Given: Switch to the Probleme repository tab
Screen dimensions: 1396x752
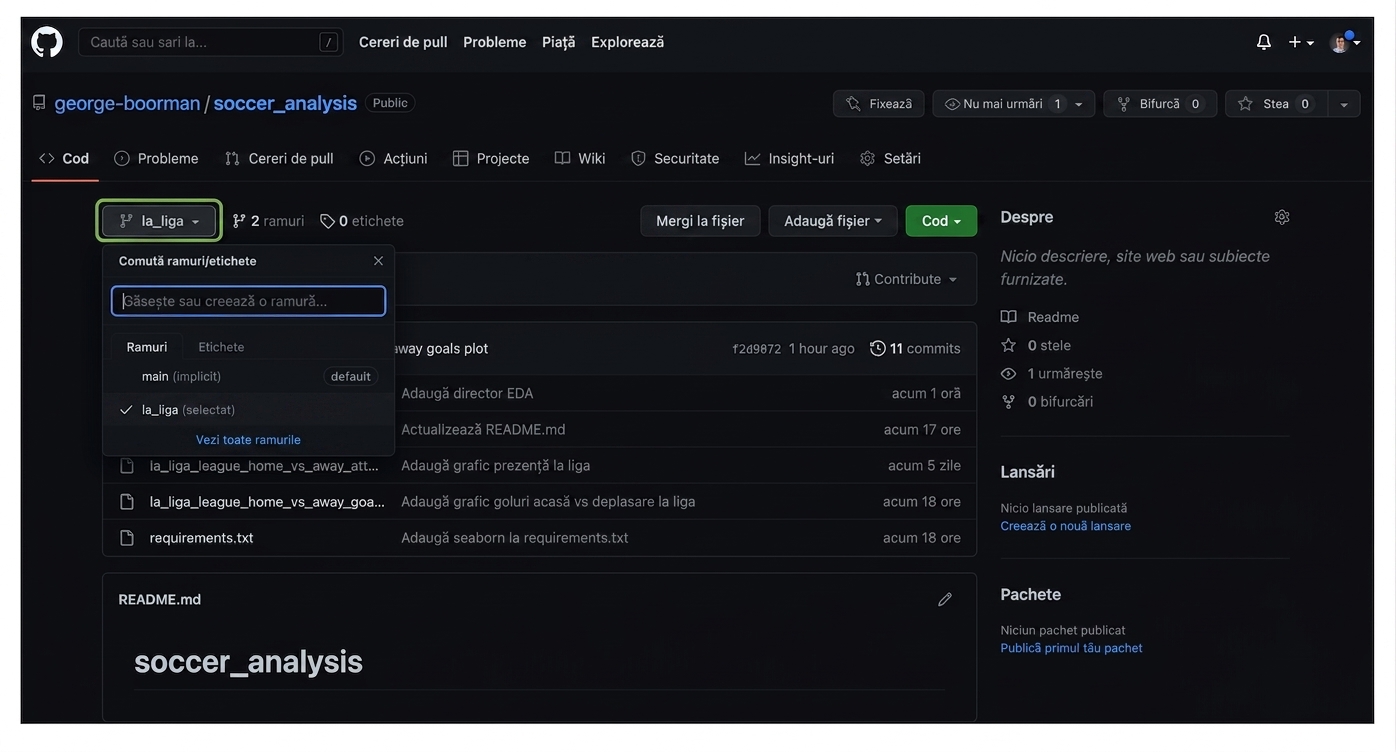Looking at the screenshot, I should 156,158.
